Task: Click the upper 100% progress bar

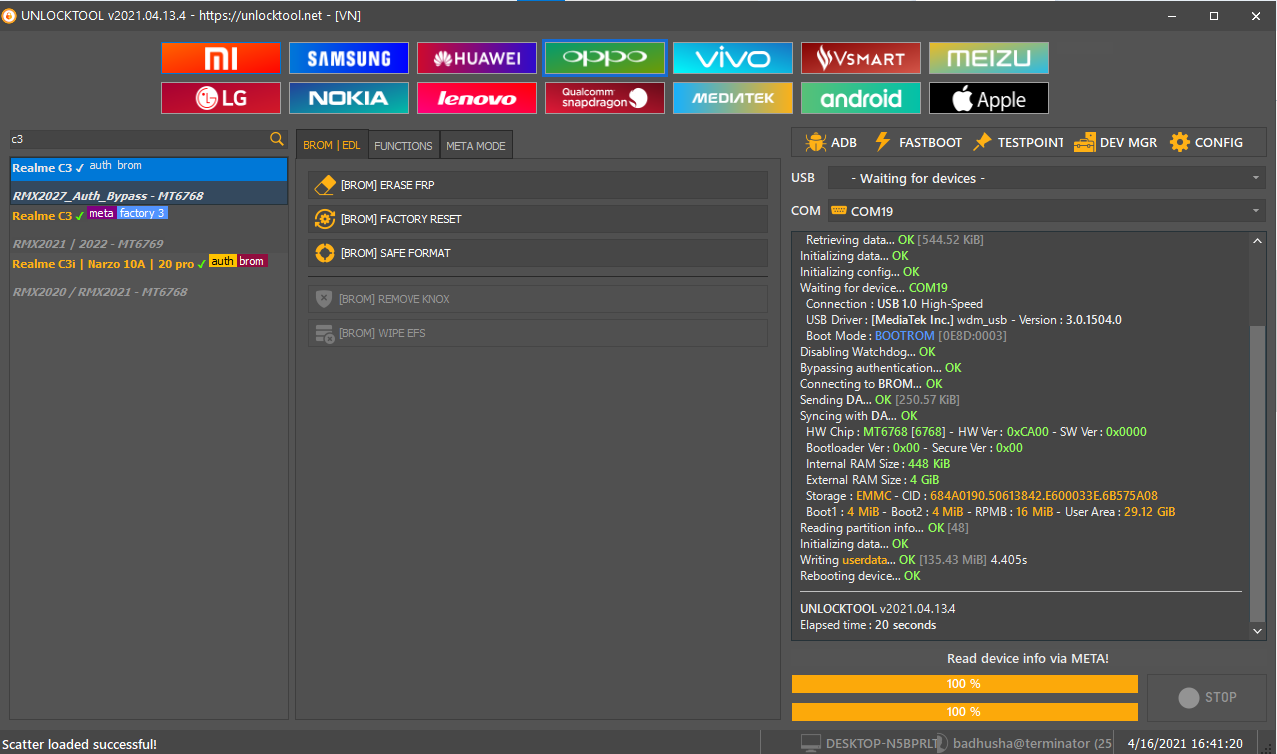Action: click(x=964, y=684)
